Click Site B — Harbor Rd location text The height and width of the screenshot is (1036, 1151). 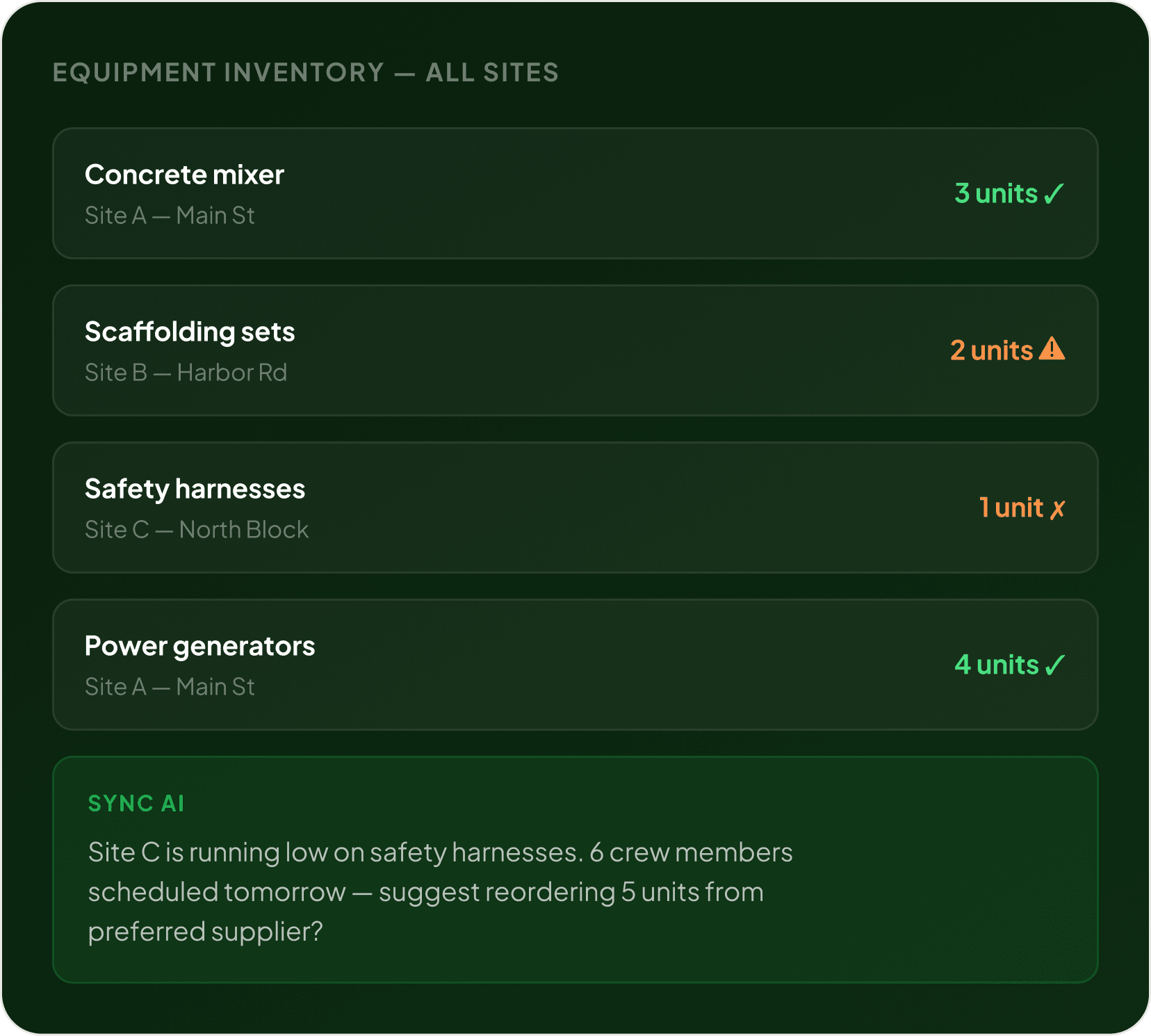coord(186,373)
